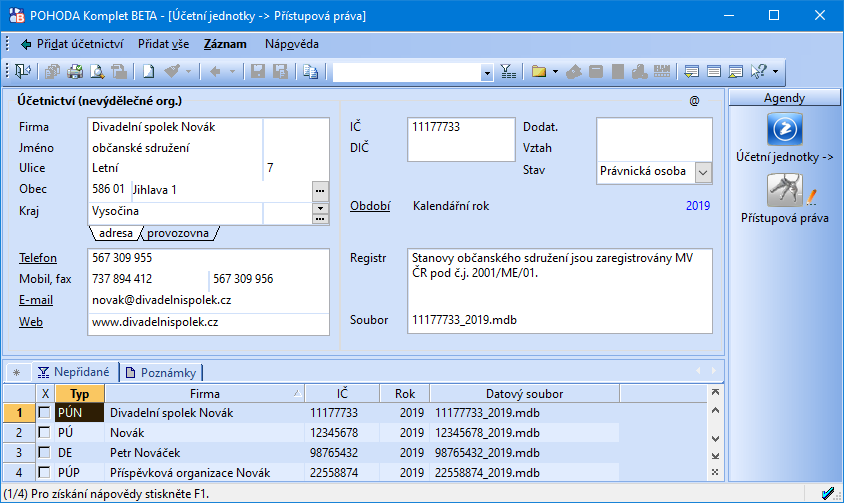Click the Web link label
Screen dimensions: 844x503
[x=31, y=322]
